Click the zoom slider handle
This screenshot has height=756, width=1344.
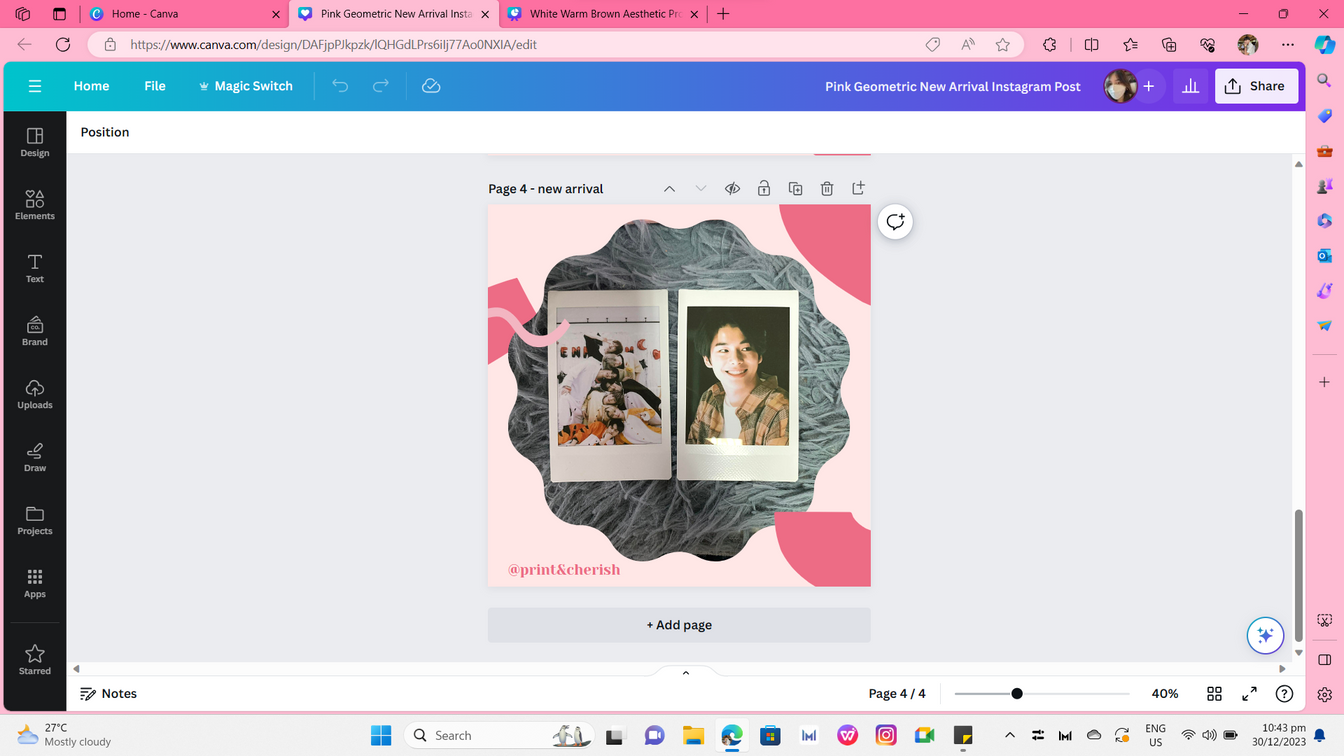[x=1017, y=693]
